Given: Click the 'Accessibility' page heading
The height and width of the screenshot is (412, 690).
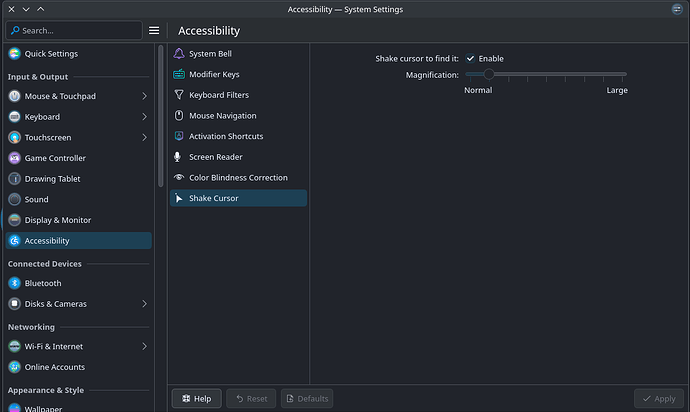Looking at the screenshot, I should (209, 31).
